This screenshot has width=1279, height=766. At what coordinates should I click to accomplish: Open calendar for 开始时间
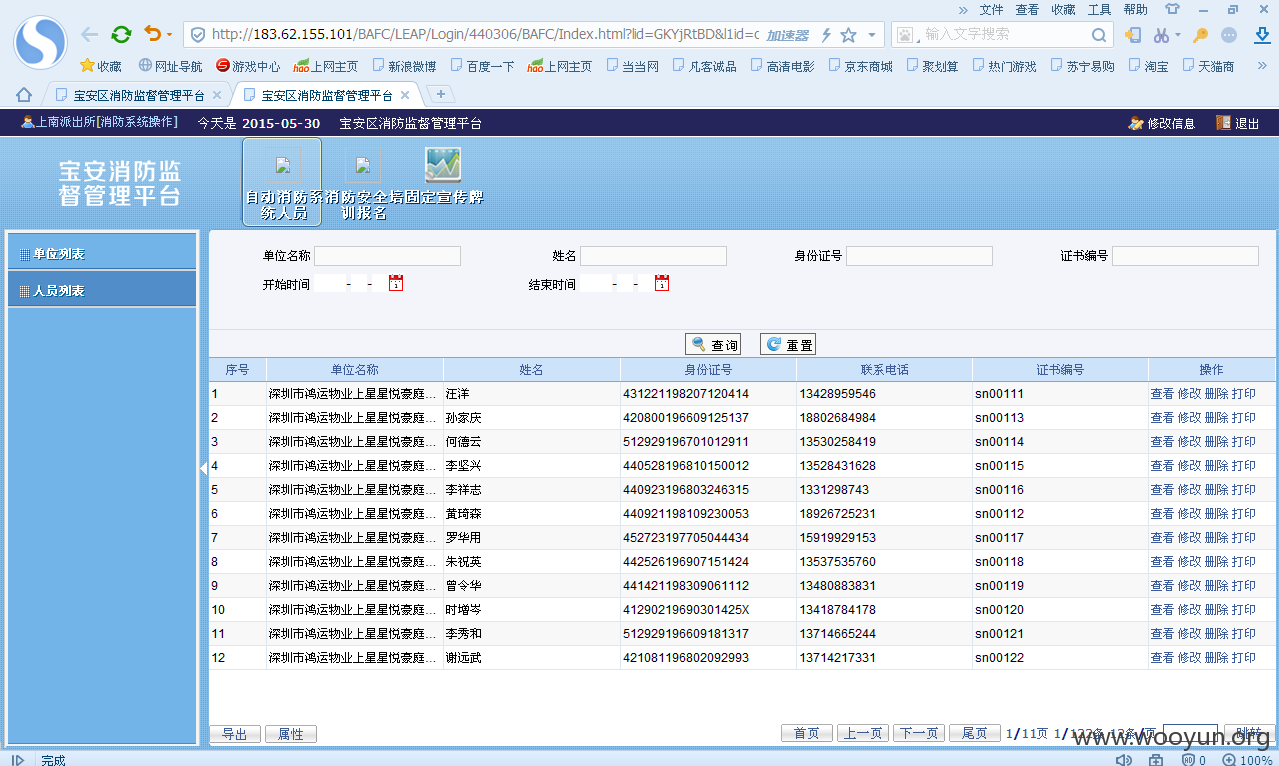pos(396,283)
